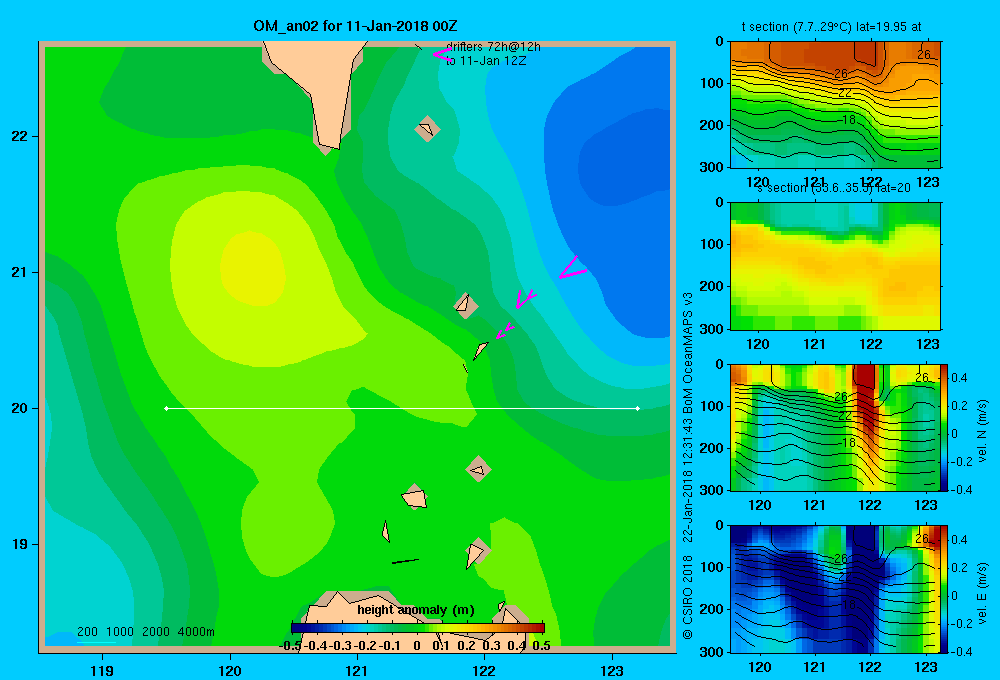Open the salinity section panel
Viewport: 1000px width, 680px height.
click(835, 266)
